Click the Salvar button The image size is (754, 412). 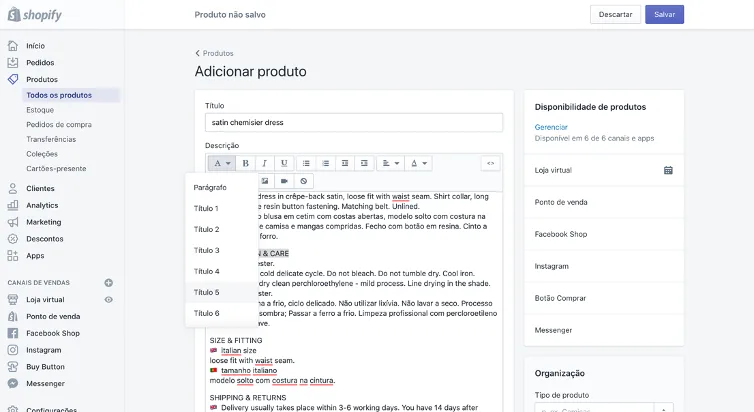(665, 14)
